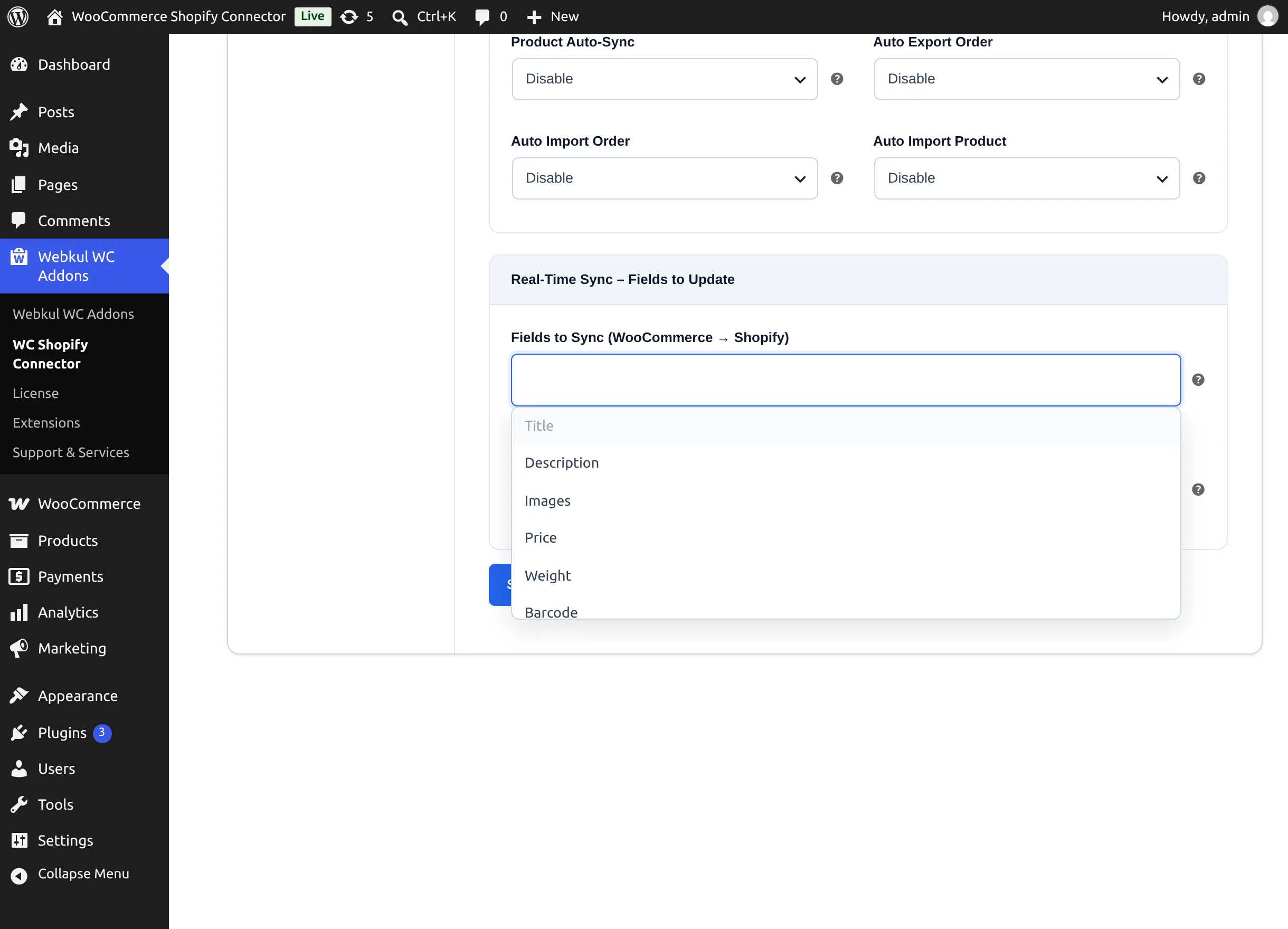Click the updates icon showing 5
This screenshot has width=1288, height=929.
[x=357, y=16]
